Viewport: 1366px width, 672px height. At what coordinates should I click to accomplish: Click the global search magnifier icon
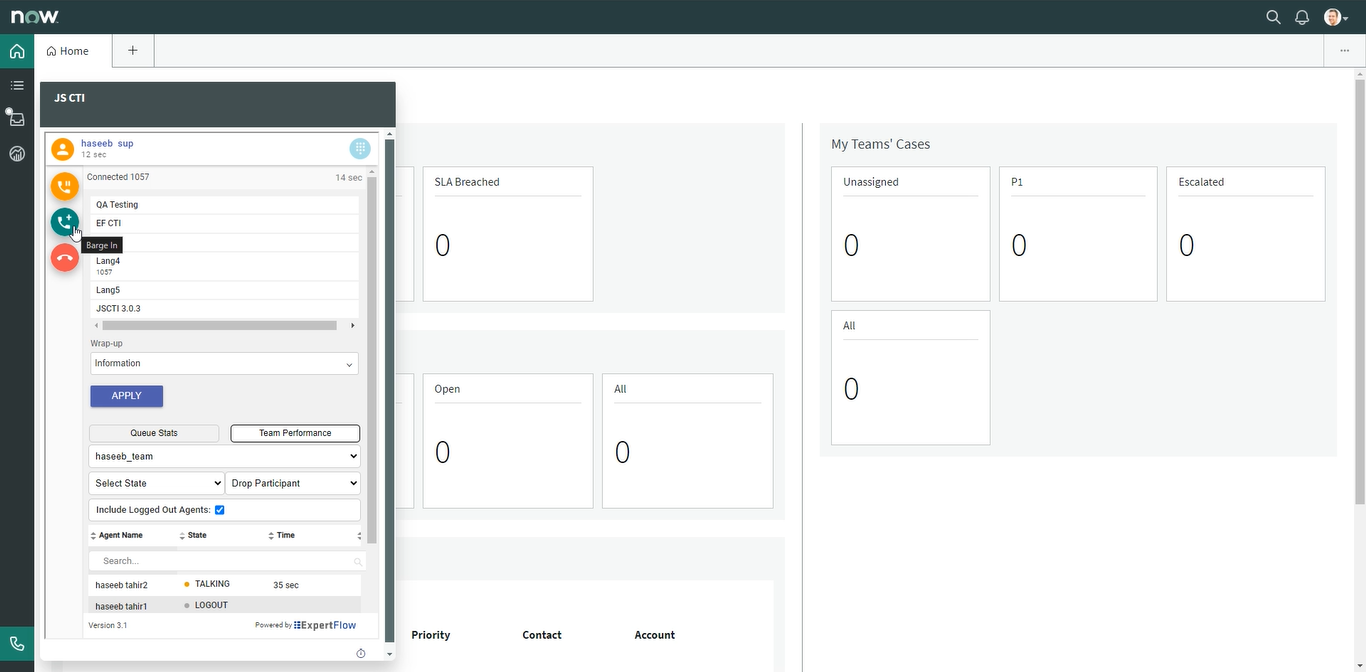coord(1273,17)
